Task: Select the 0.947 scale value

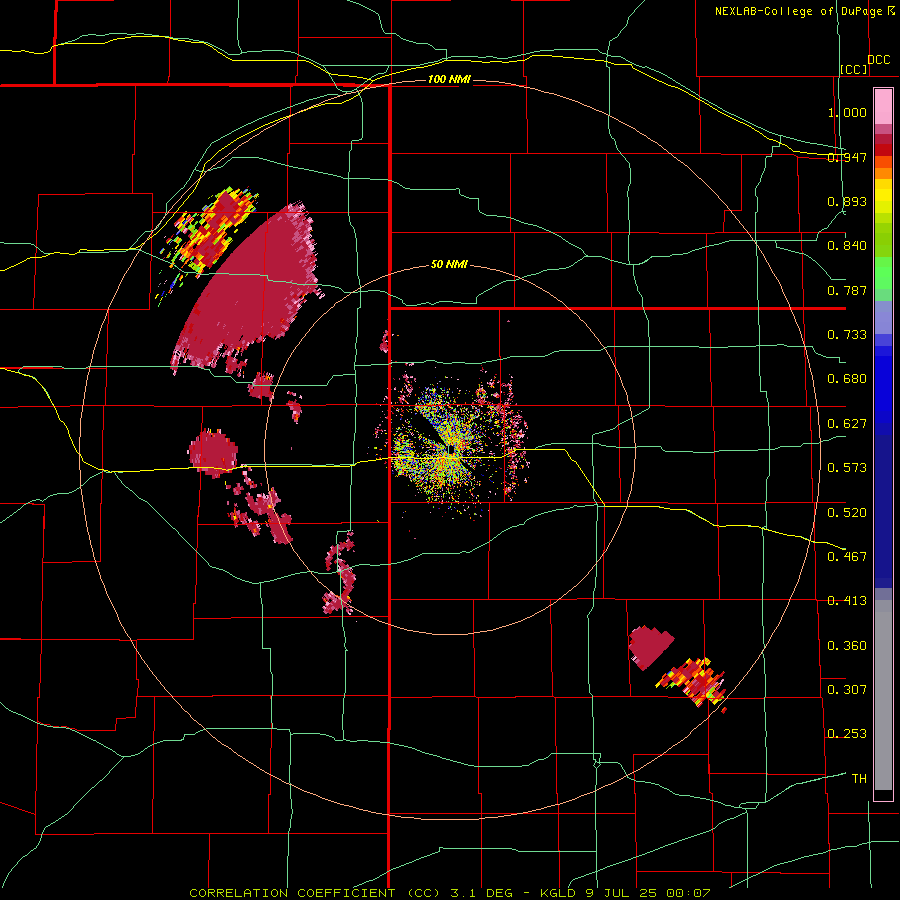Action: (847, 157)
